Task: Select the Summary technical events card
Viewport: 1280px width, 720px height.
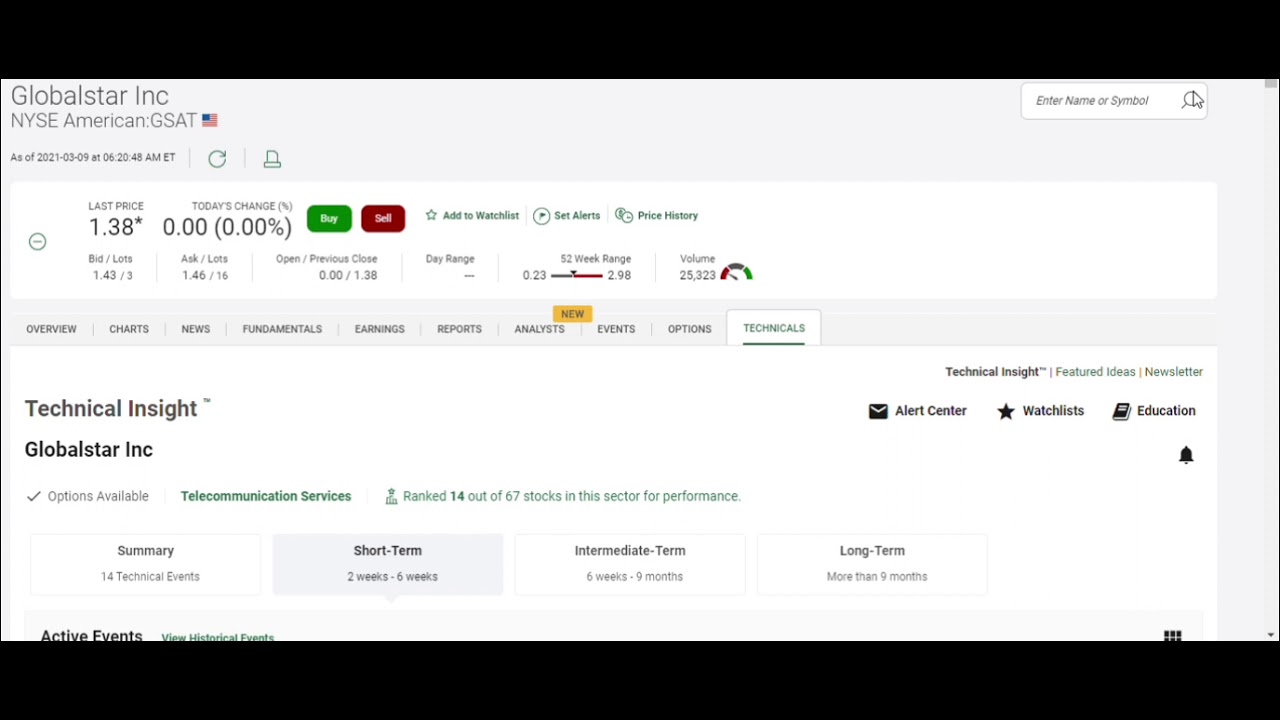Action: coord(146,564)
